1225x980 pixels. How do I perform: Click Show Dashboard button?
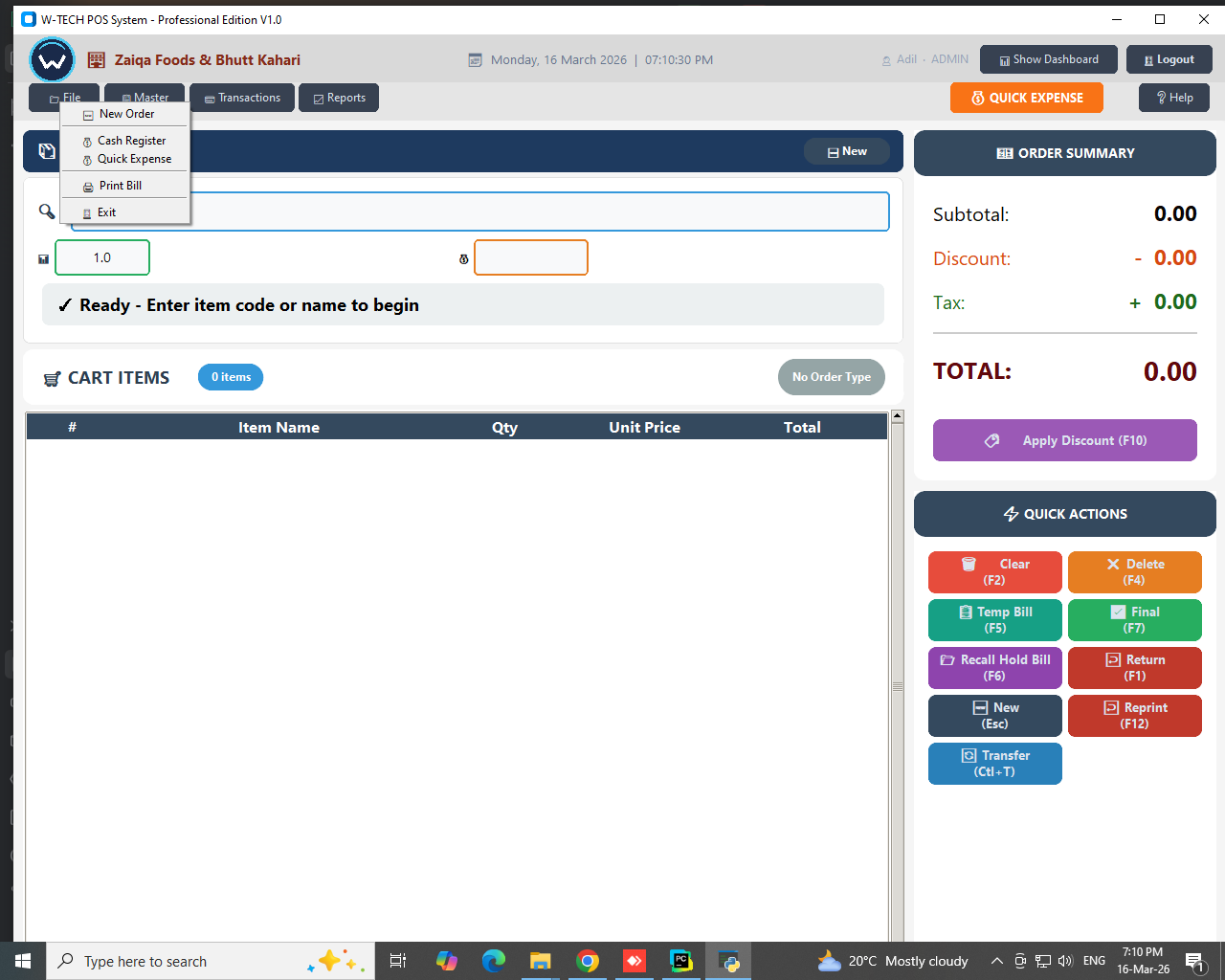tap(1049, 59)
